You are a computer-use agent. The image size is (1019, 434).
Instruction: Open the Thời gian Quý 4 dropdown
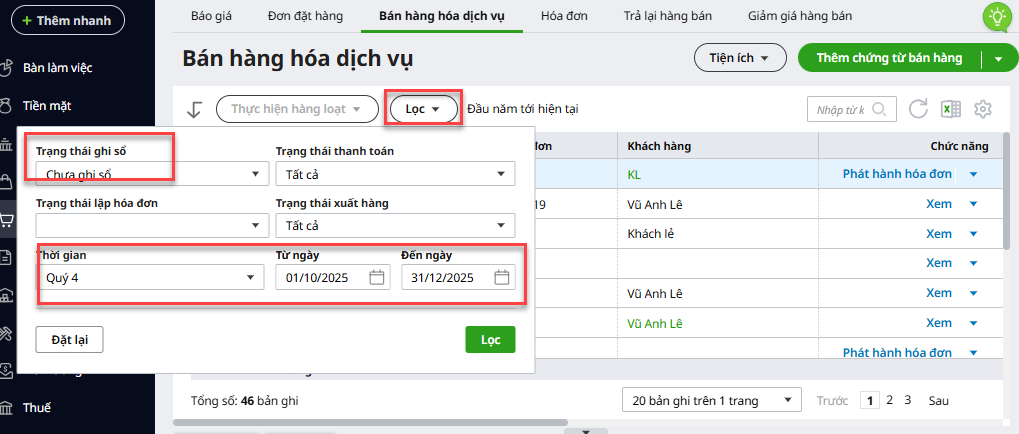click(x=151, y=278)
